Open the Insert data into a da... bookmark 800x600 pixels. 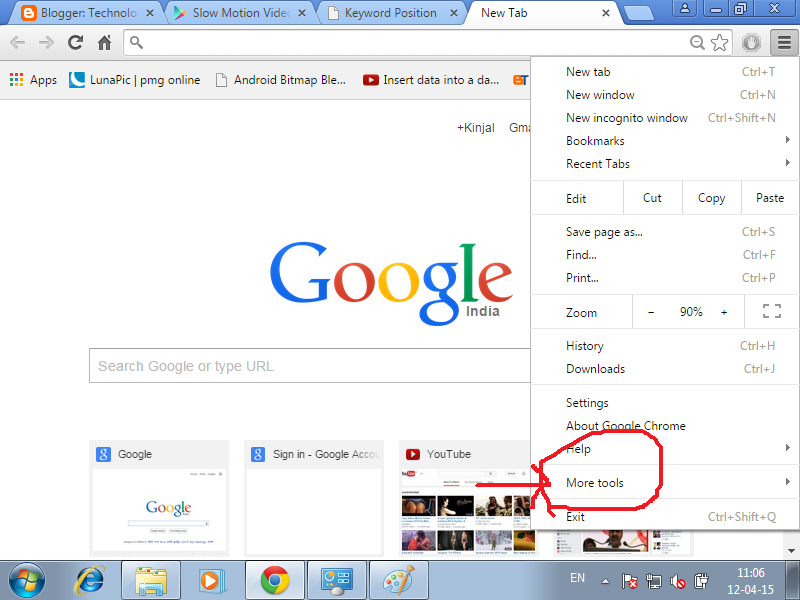click(x=431, y=80)
